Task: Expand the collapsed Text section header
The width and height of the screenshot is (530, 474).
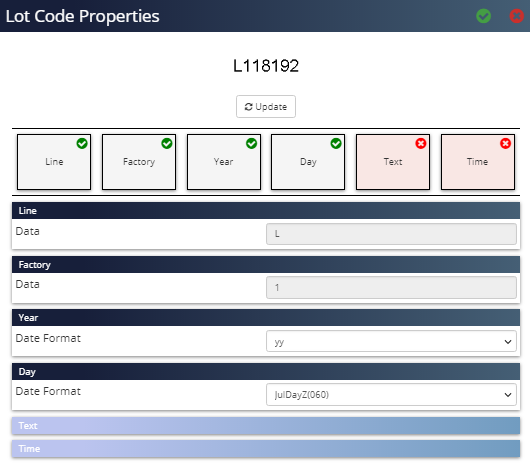Action: [266, 425]
